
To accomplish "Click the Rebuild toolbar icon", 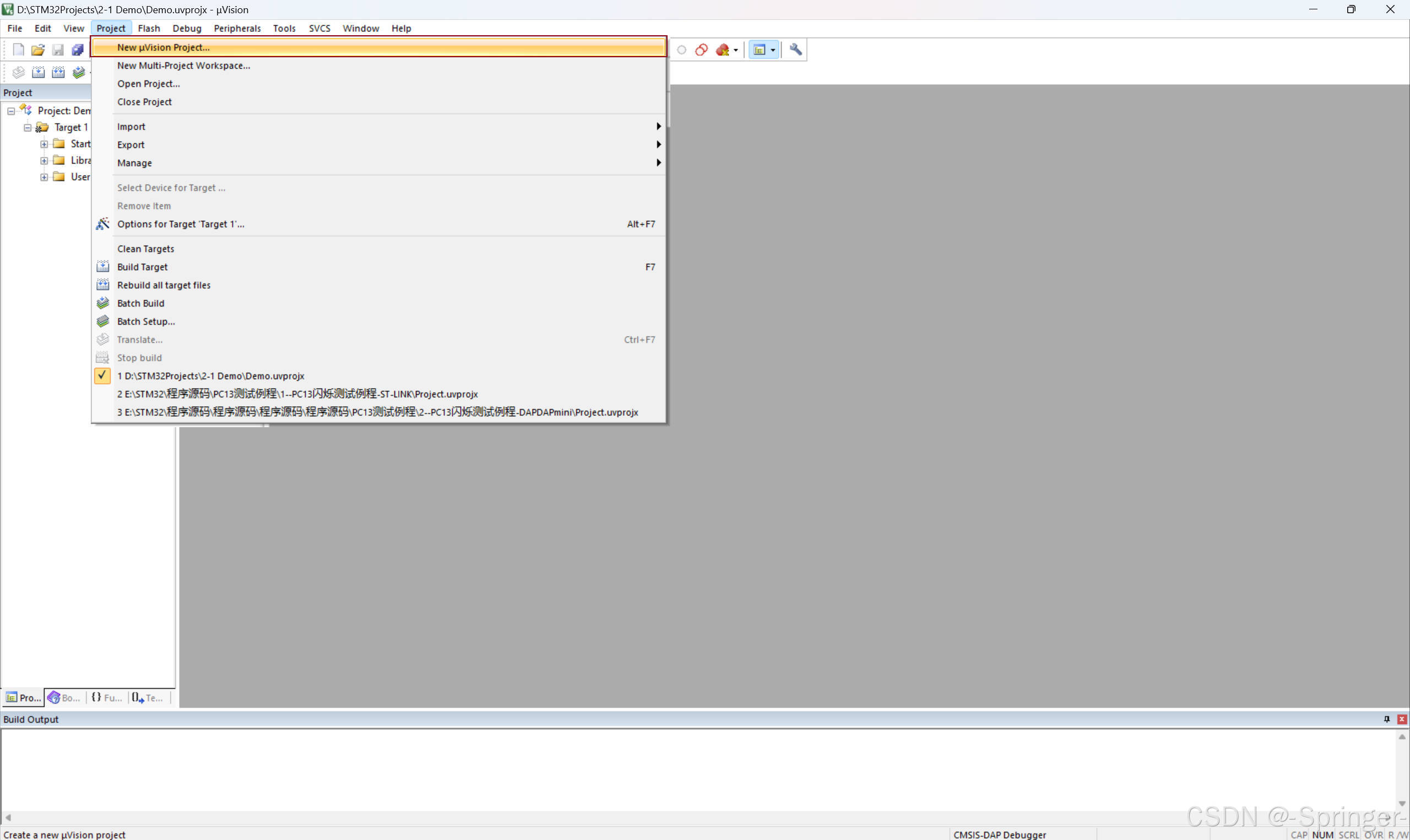I will click(x=58, y=73).
